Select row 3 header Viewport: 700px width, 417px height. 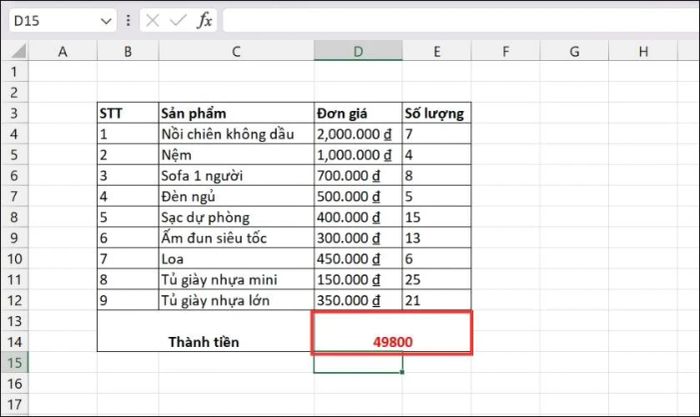[x=14, y=113]
